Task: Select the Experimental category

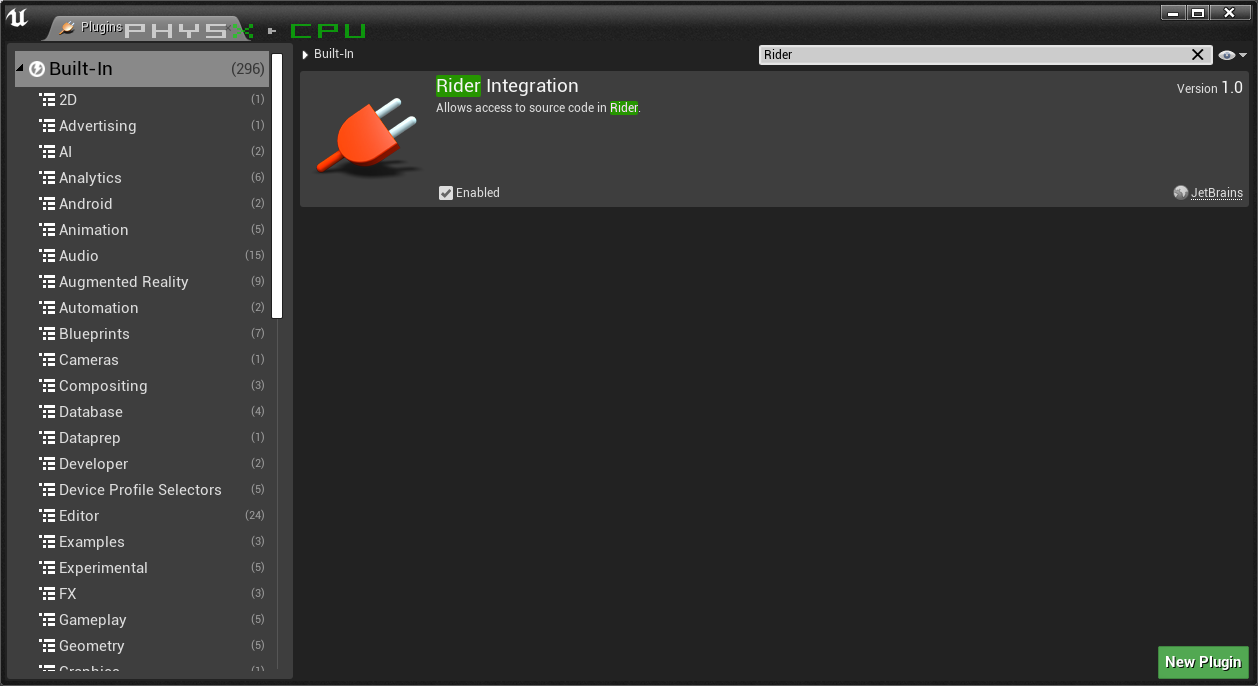Action: pos(103,568)
